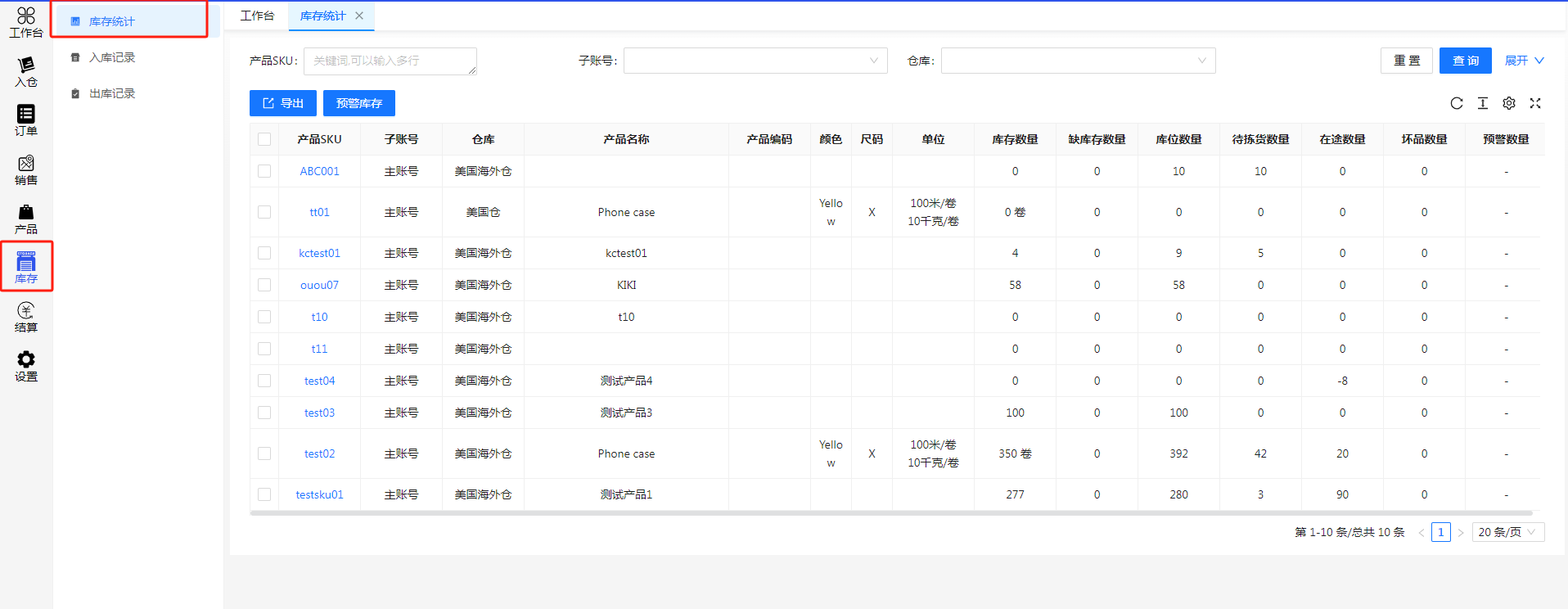Open the 结算 (Settlement) sidebar icon
1568x609 pixels.
pyautogui.click(x=26, y=317)
